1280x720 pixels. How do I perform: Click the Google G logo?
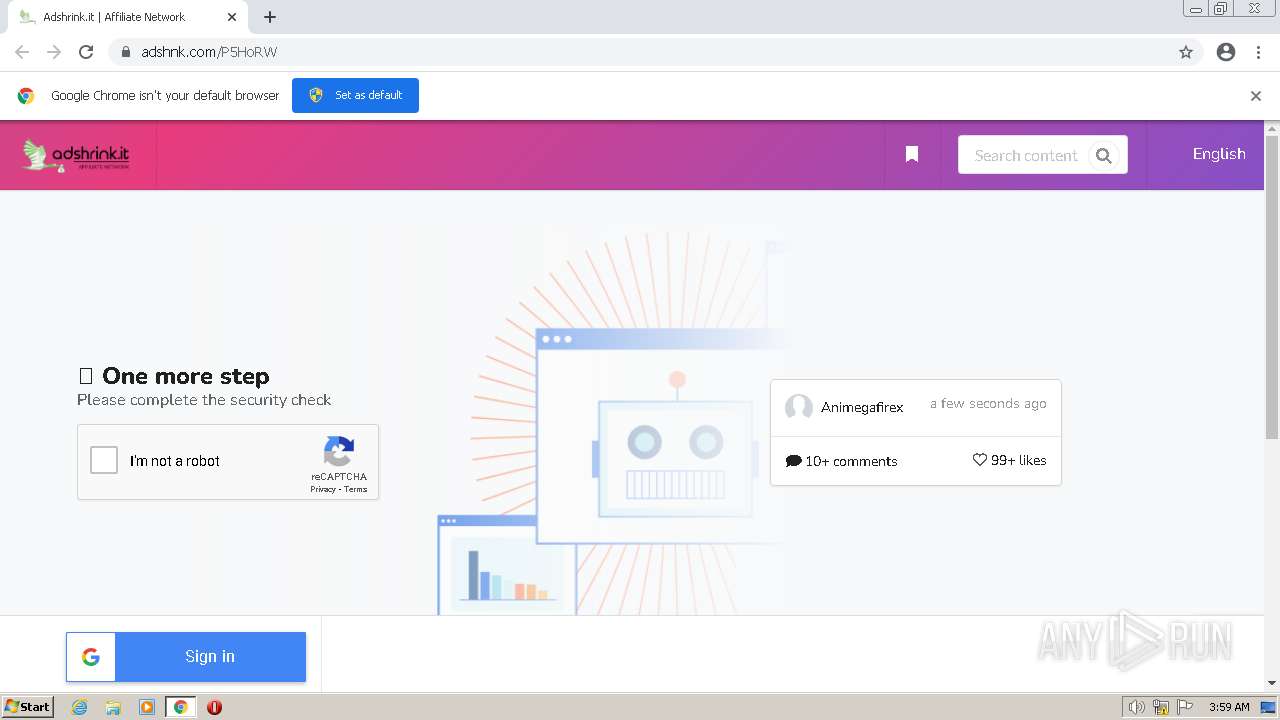(x=91, y=657)
